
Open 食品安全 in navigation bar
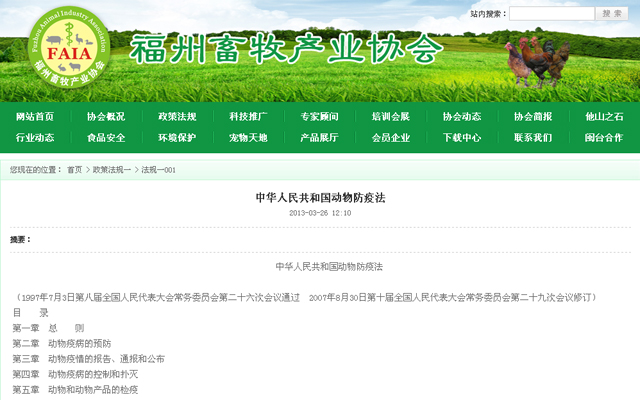pyautogui.click(x=106, y=138)
